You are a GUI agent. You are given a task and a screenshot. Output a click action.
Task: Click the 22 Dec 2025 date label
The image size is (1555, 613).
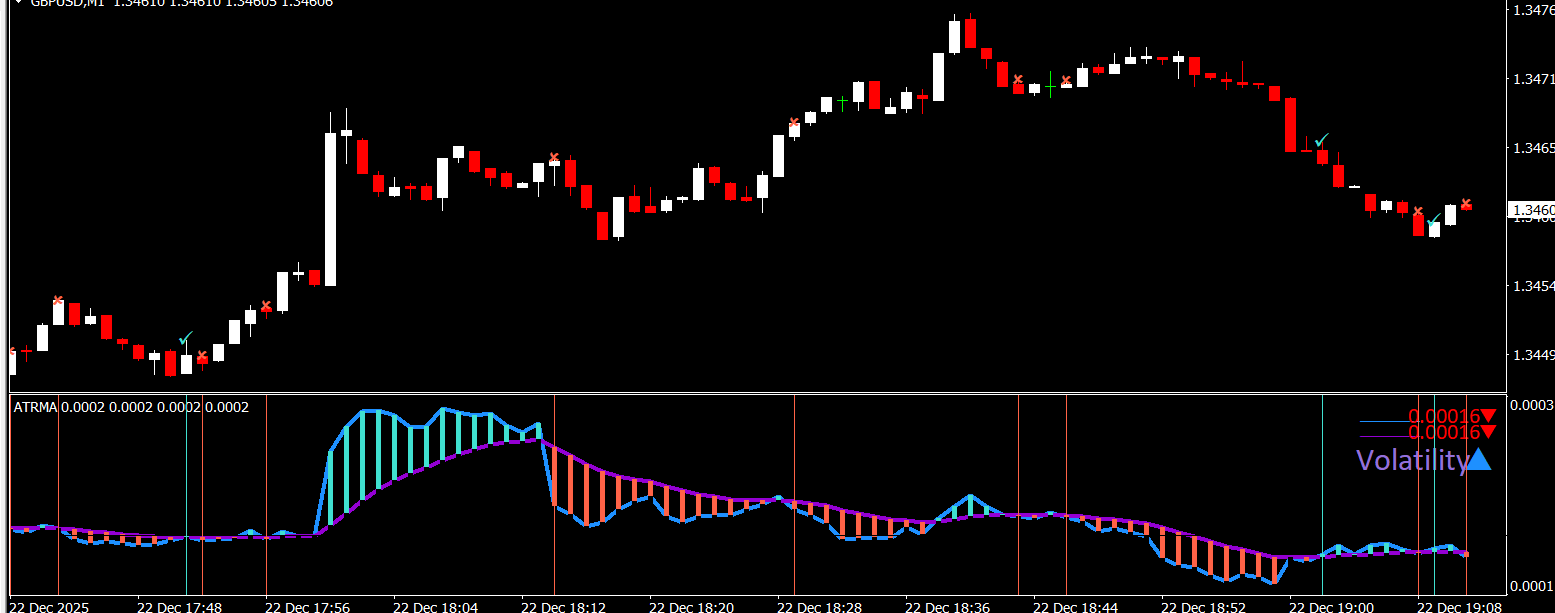click(48, 607)
